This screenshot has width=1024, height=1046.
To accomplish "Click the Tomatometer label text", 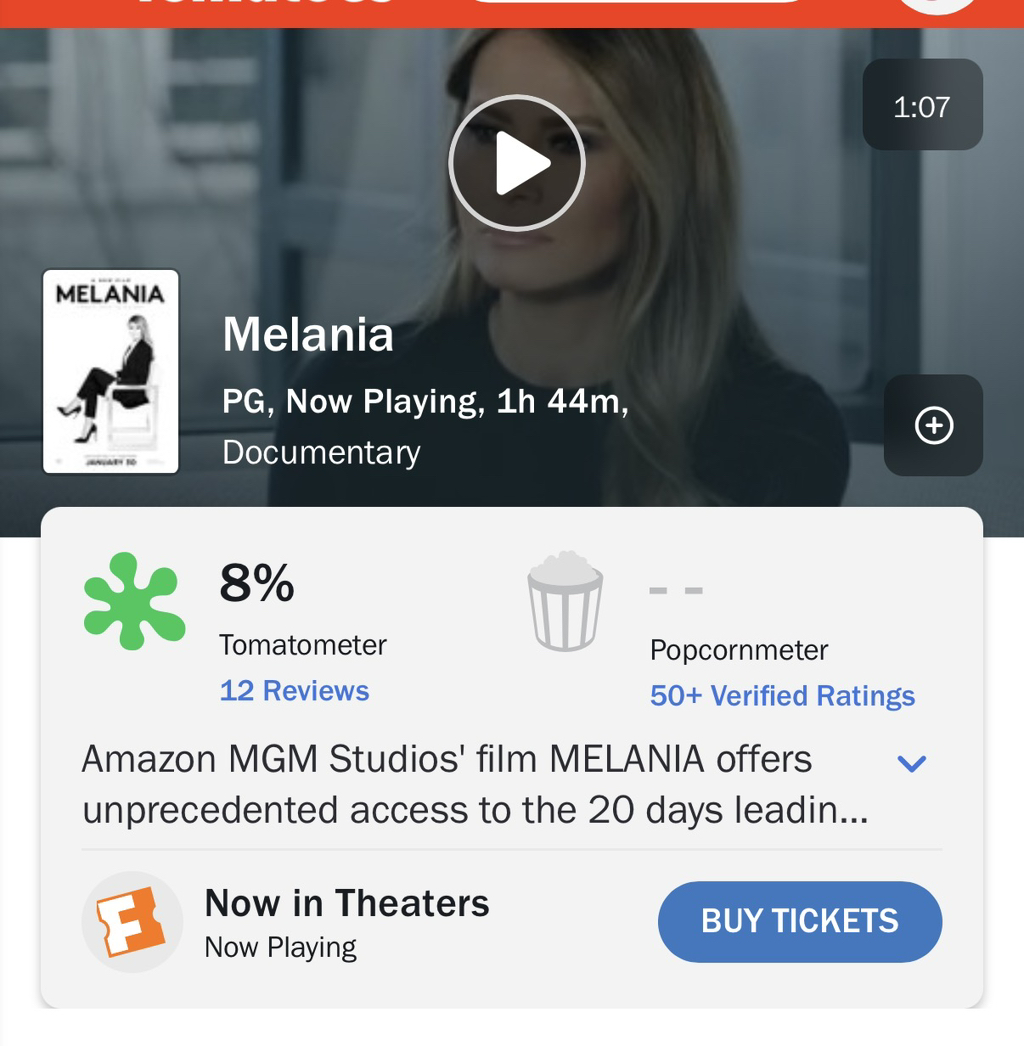I will (303, 645).
